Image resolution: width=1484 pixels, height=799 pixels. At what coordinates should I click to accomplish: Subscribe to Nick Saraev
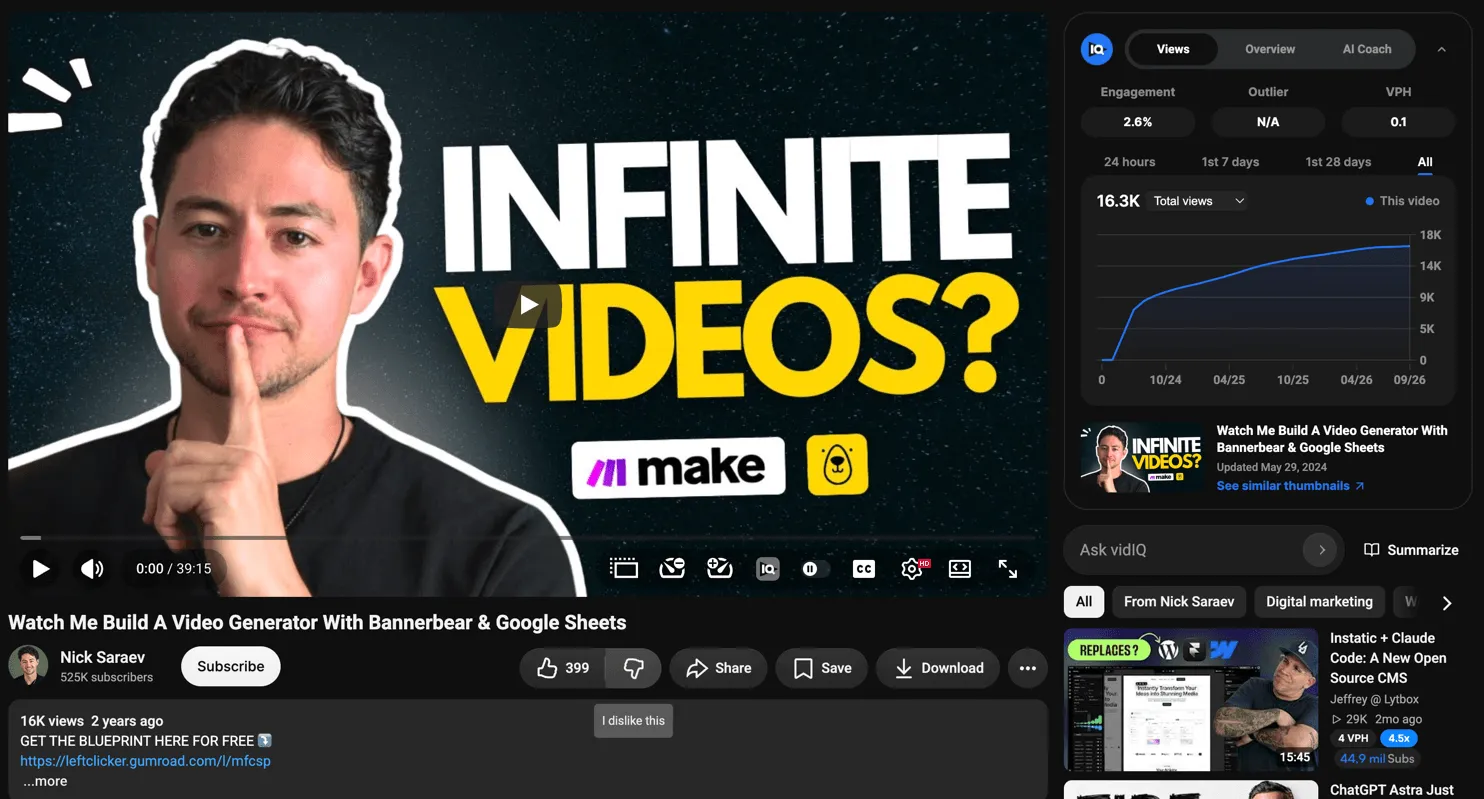(x=231, y=666)
